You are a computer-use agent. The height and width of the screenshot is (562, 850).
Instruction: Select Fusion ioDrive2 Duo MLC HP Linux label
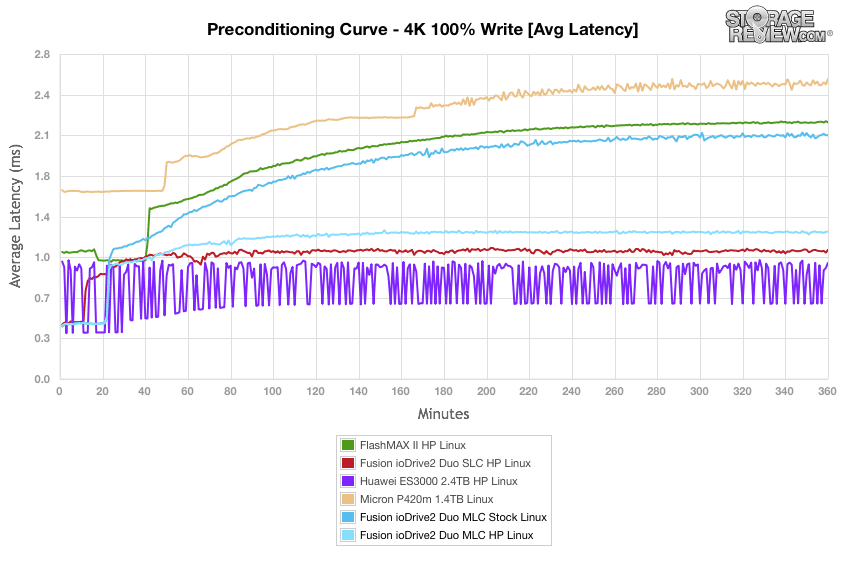click(x=447, y=535)
